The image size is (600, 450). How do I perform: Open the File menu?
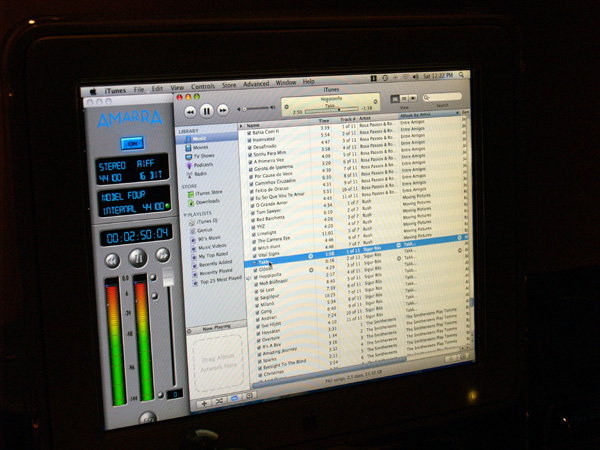[x=139, y=90]
